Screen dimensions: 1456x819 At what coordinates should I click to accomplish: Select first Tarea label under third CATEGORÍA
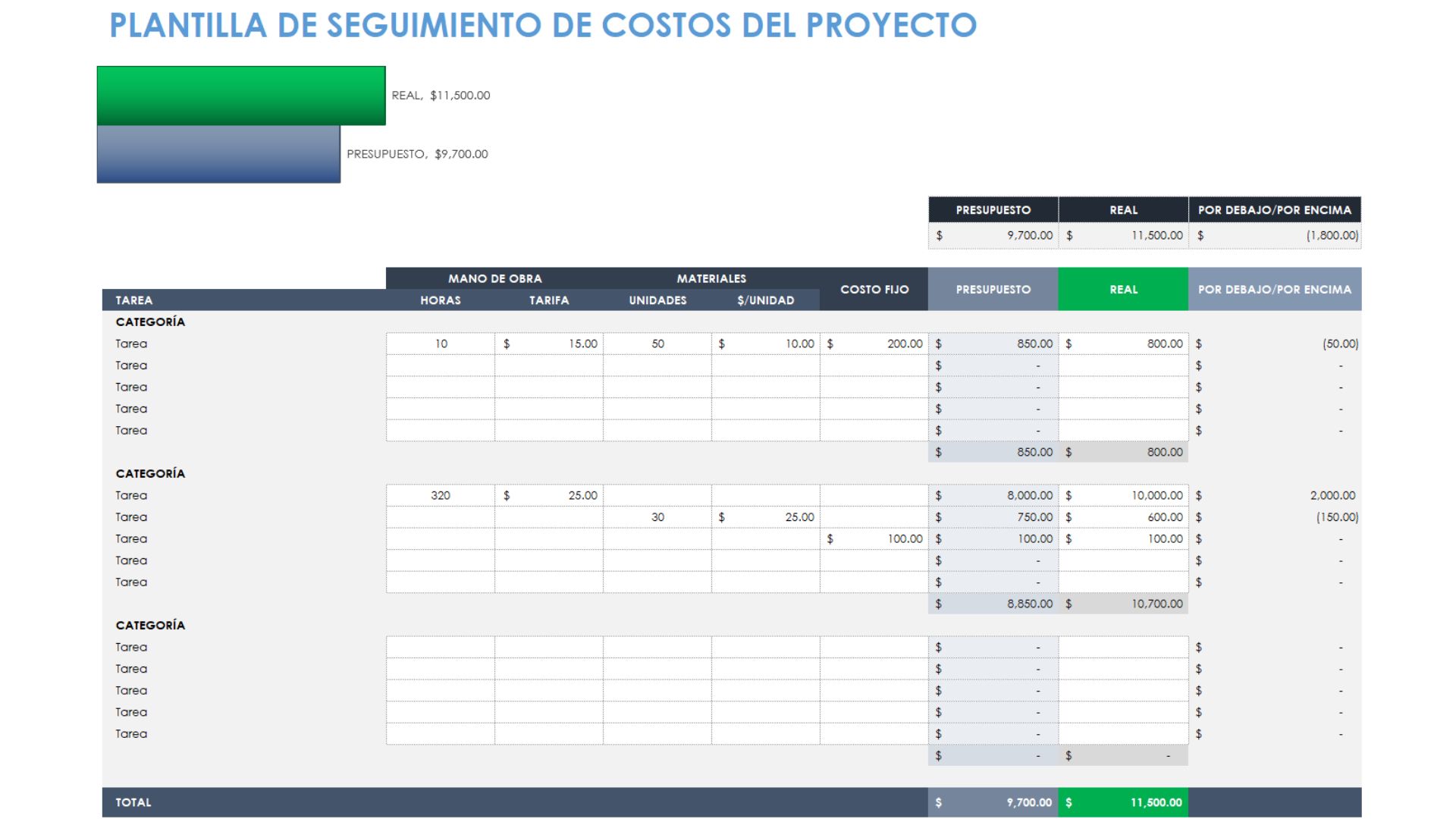[x=131, y=647]
